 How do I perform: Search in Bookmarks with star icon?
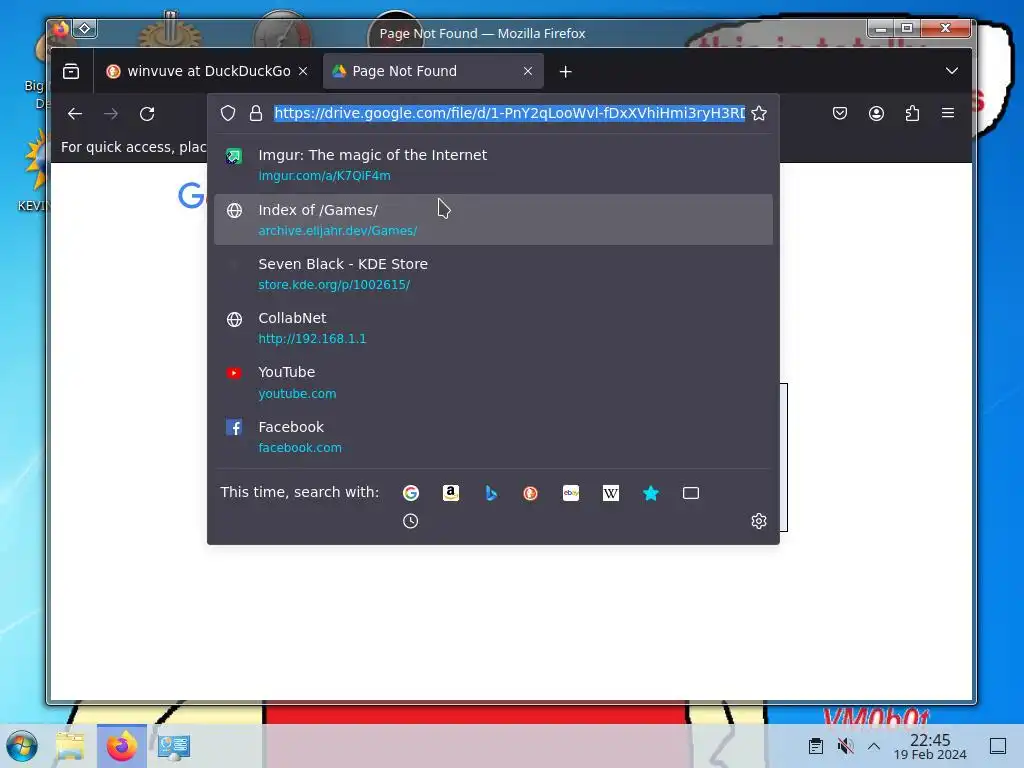pyautogui.click(x=651, y=493)
